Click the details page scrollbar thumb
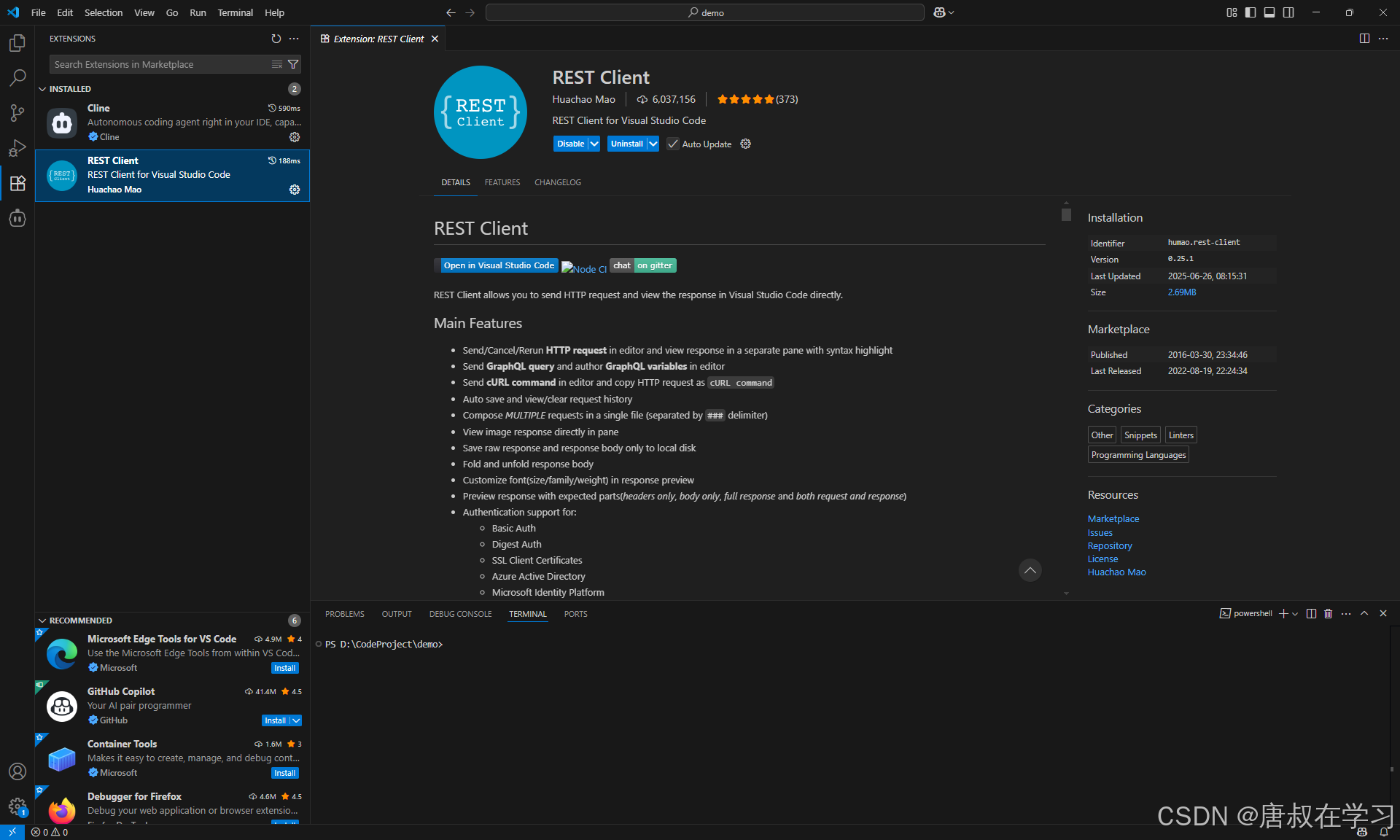 pyautogui.click(x=1066, y=214)
